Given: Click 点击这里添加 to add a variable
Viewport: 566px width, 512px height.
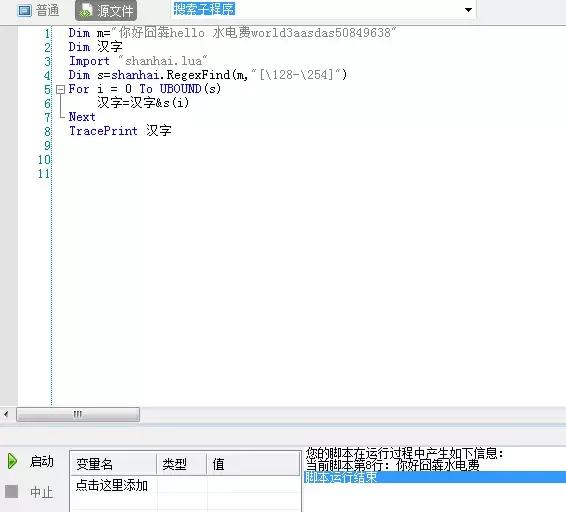Looking at the screenshot, I should pos(112,486).
